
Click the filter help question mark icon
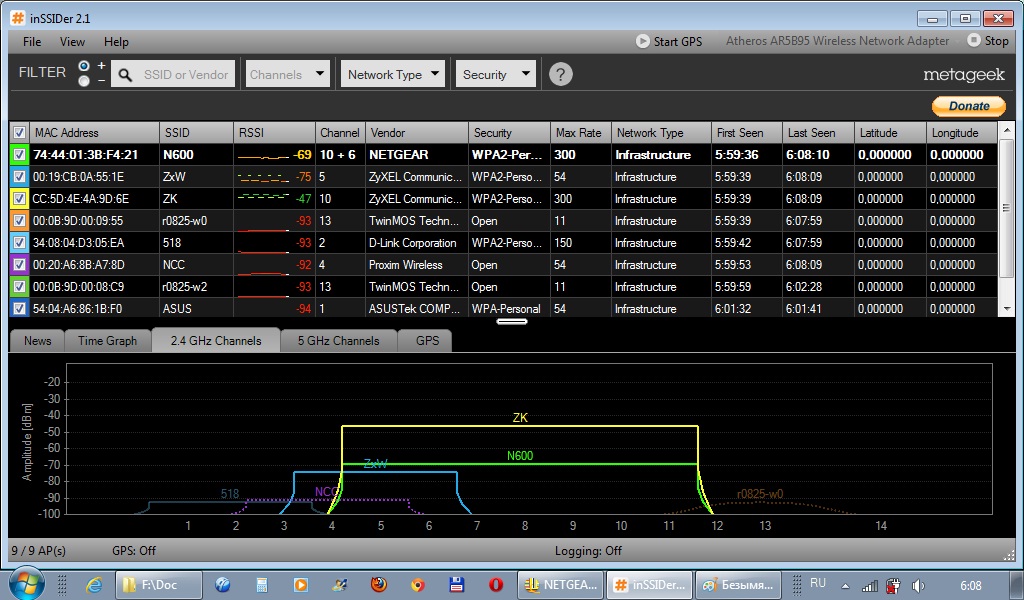[x=561, y=75]
